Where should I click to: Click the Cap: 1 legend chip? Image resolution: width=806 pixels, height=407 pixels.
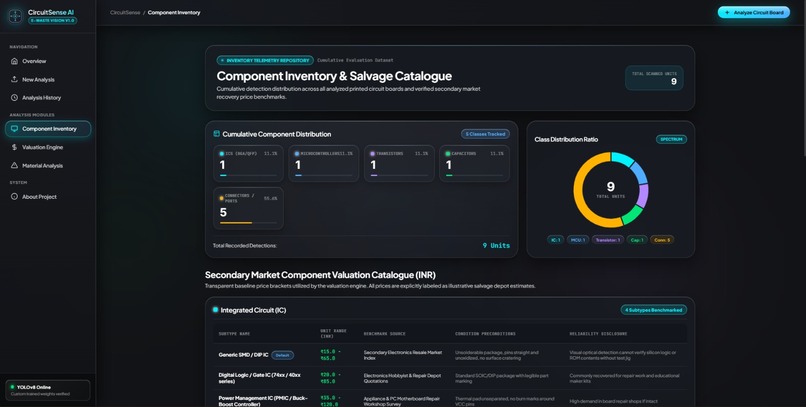[x=637, y=239]
